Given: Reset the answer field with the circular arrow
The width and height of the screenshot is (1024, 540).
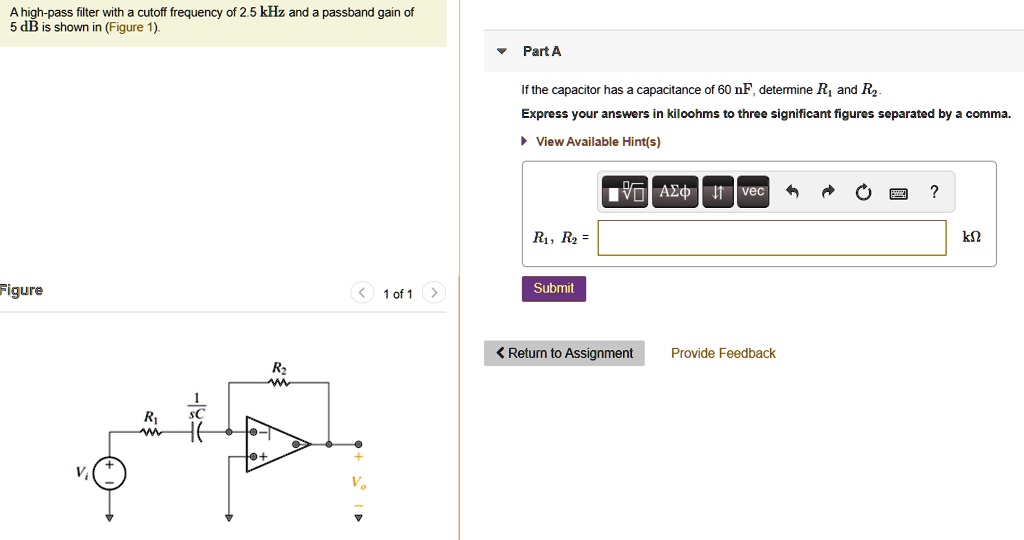Looking at the screenshot, I should [x=863, y=192].
